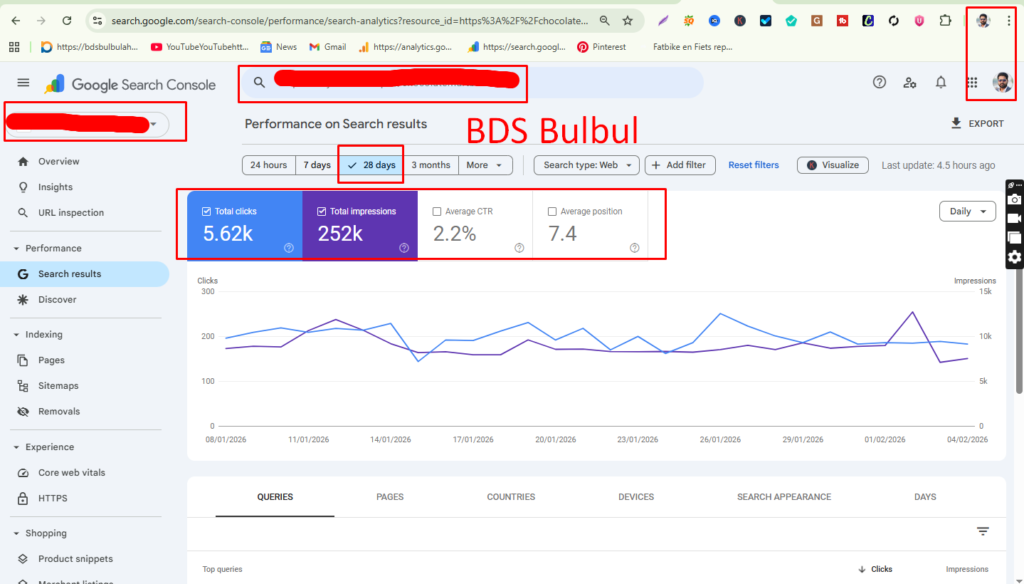This screenshot has width=1024, height=584.
Task: Open the Removals tool
Action: click(x=58, y=411)
